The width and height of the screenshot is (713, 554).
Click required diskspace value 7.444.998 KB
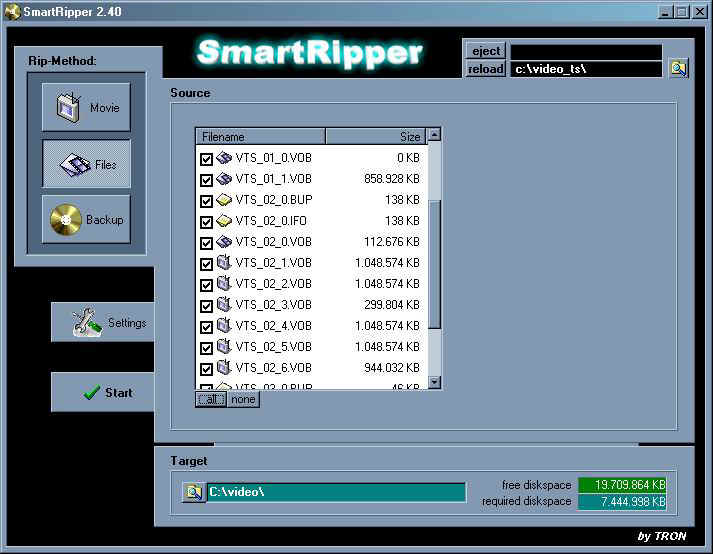click(622, 502)
